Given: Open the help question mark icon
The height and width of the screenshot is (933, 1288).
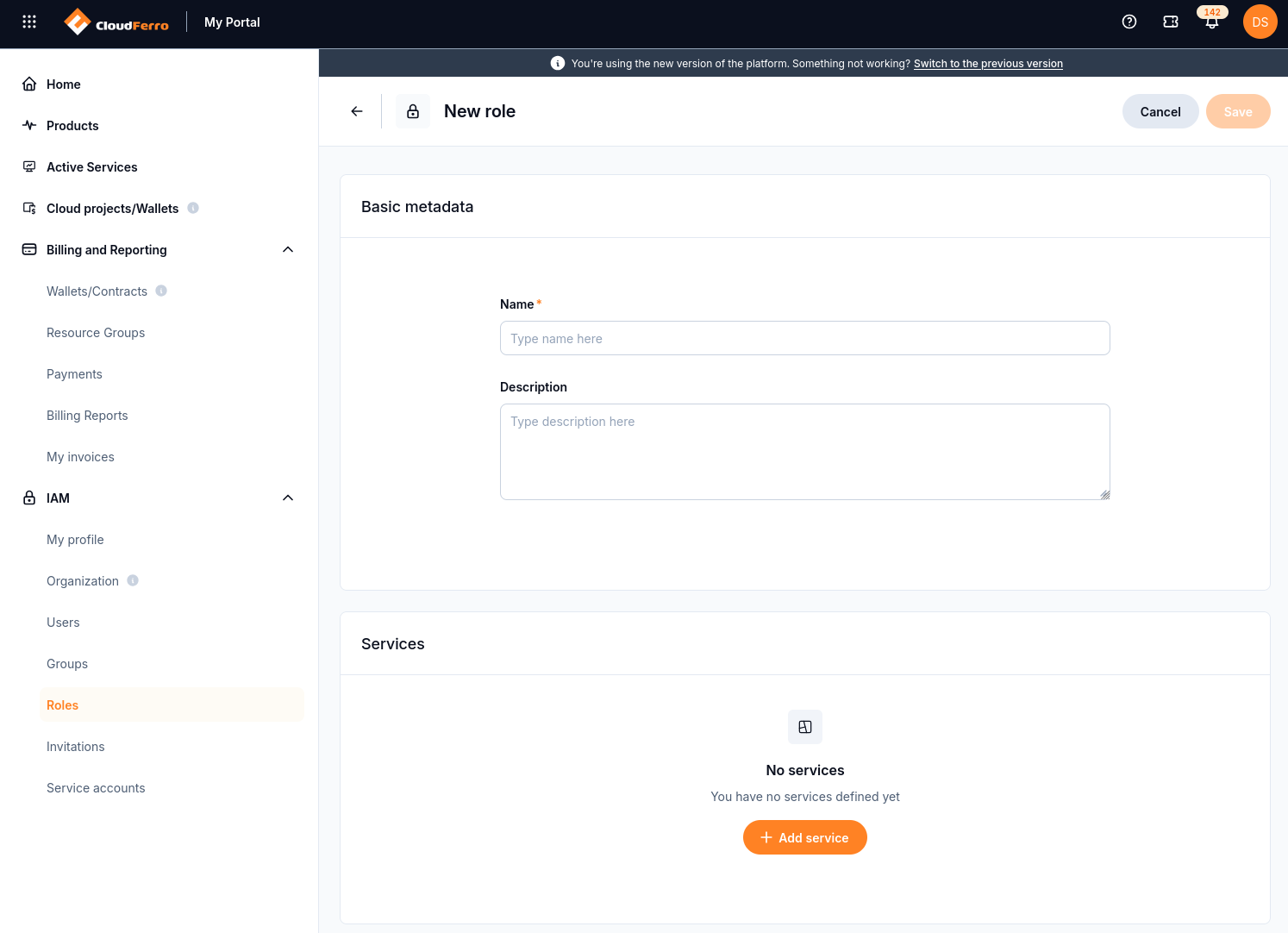Looking at the screenshot, I should tap(1129, 22).
